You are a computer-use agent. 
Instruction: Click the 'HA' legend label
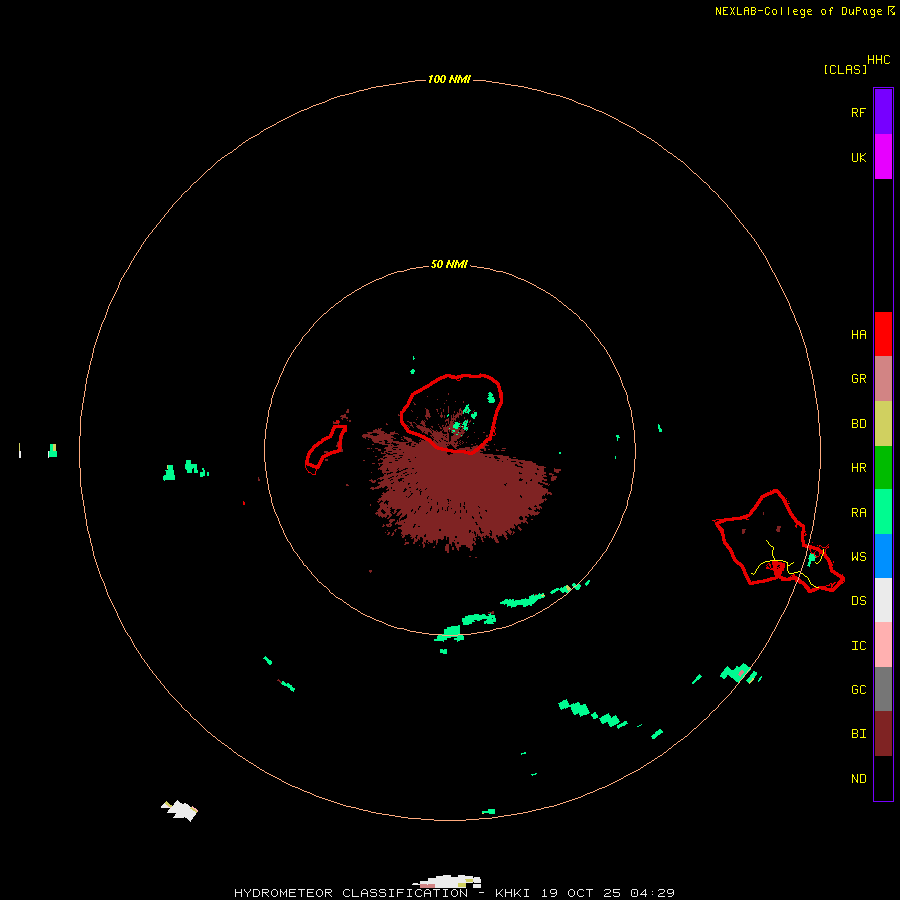[x=858, y=334]
